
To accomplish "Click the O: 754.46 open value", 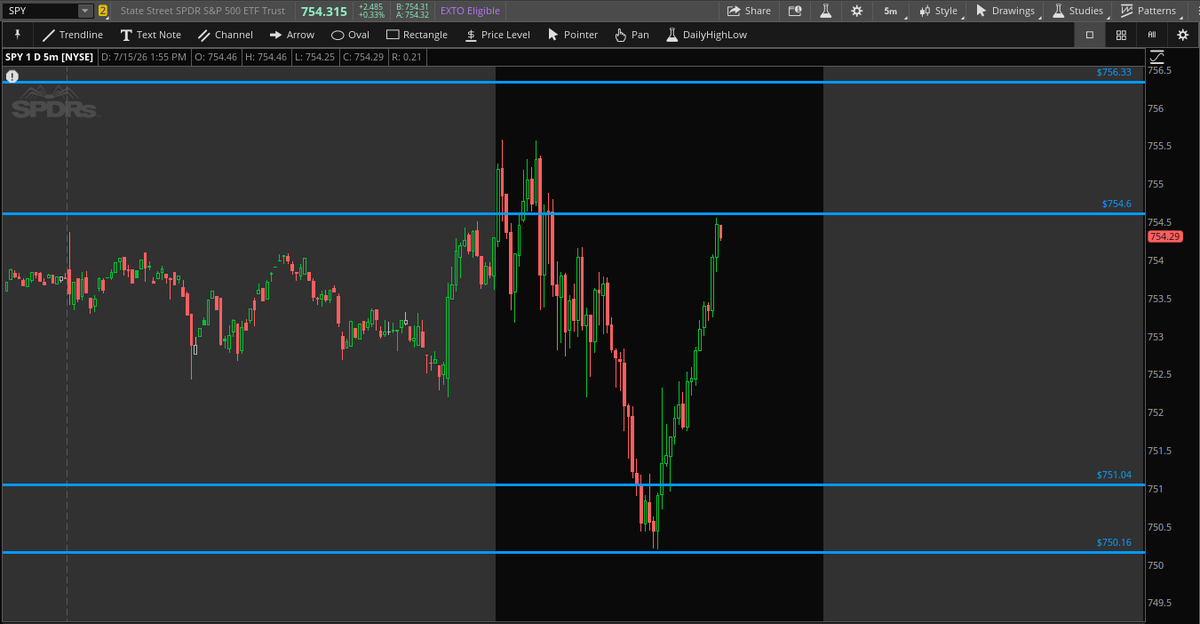I will pyautogui.click(x=217, y=57).
